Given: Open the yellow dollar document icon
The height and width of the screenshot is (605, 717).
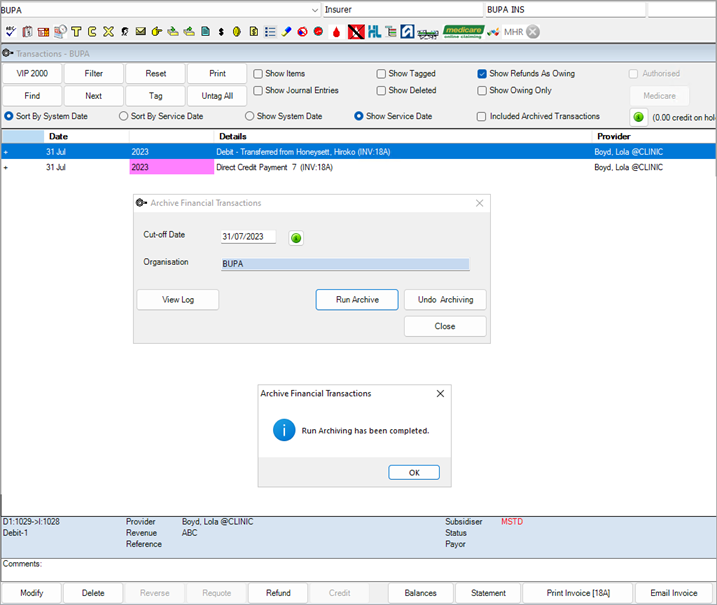Looking at the screenshot, I should (254, 32).
